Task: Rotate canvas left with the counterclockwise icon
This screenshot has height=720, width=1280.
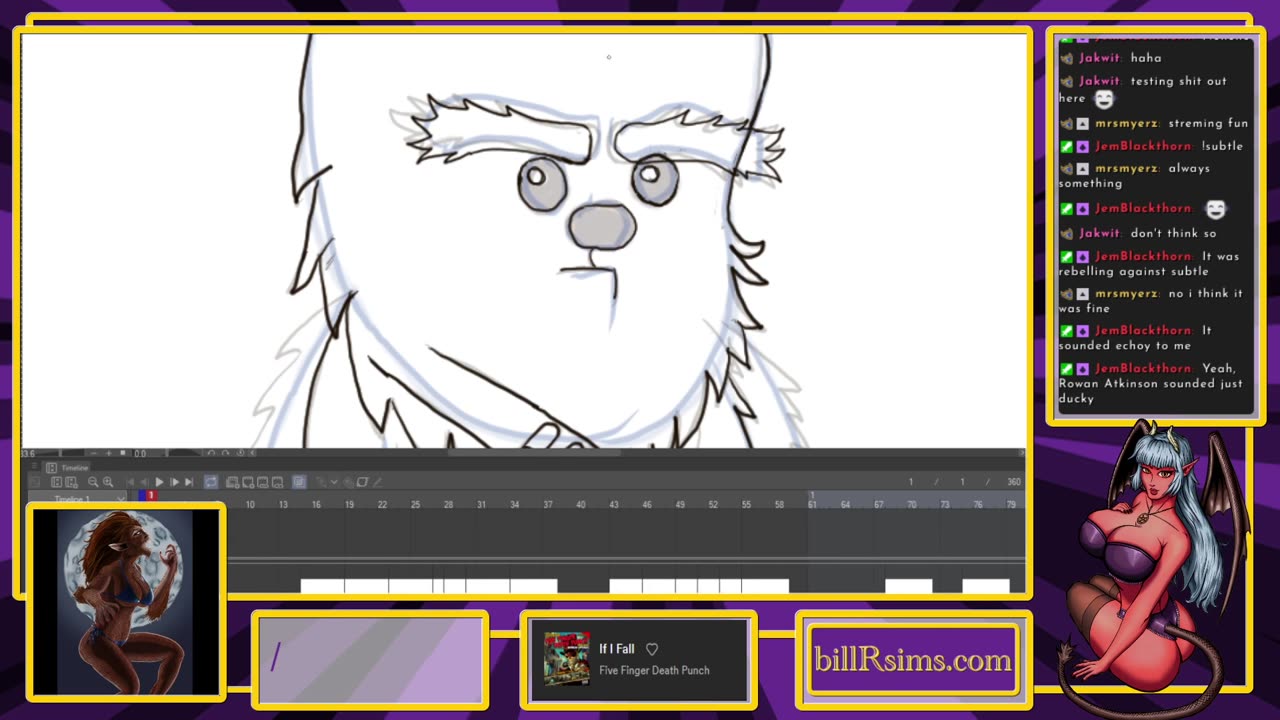Action: pos(211,453)
